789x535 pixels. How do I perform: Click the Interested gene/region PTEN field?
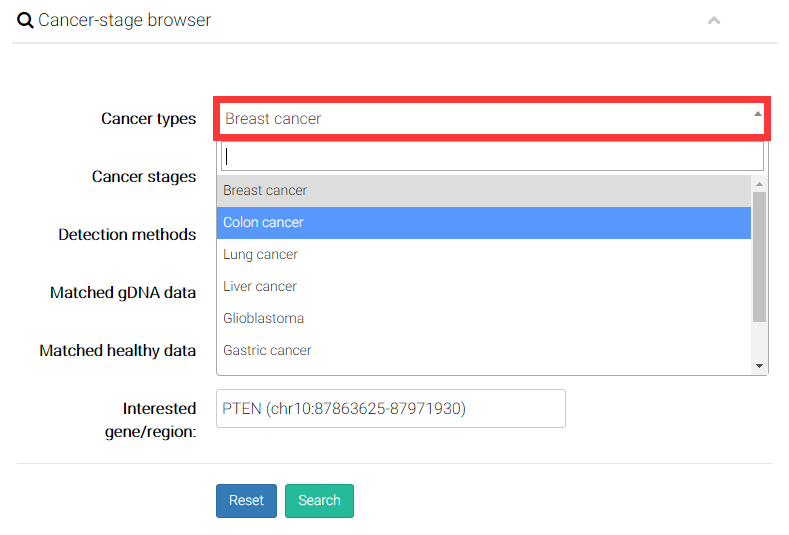pyautogui.click(x=391, y=408)
